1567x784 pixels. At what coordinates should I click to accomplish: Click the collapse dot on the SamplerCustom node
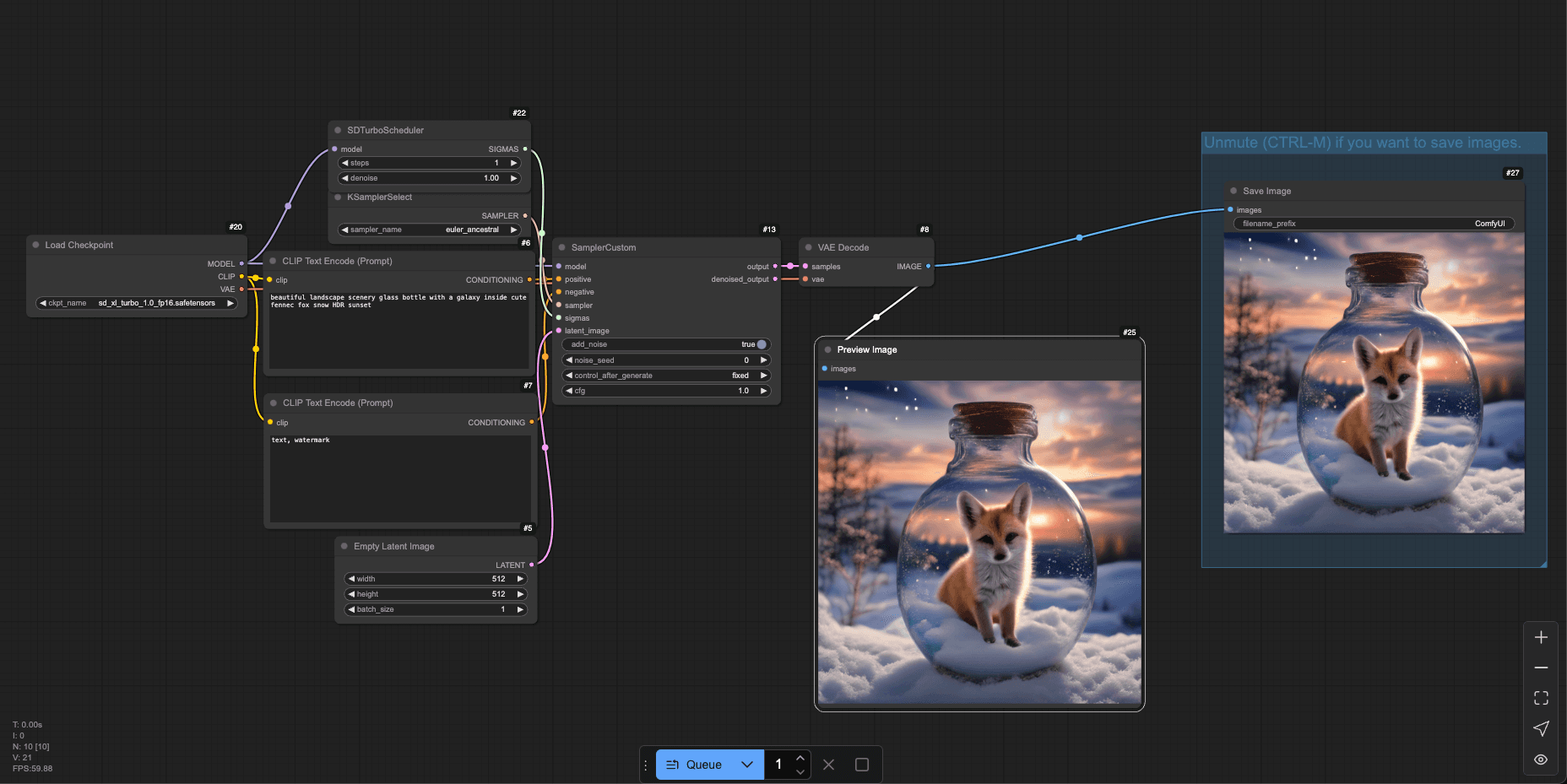coord(562,247)
